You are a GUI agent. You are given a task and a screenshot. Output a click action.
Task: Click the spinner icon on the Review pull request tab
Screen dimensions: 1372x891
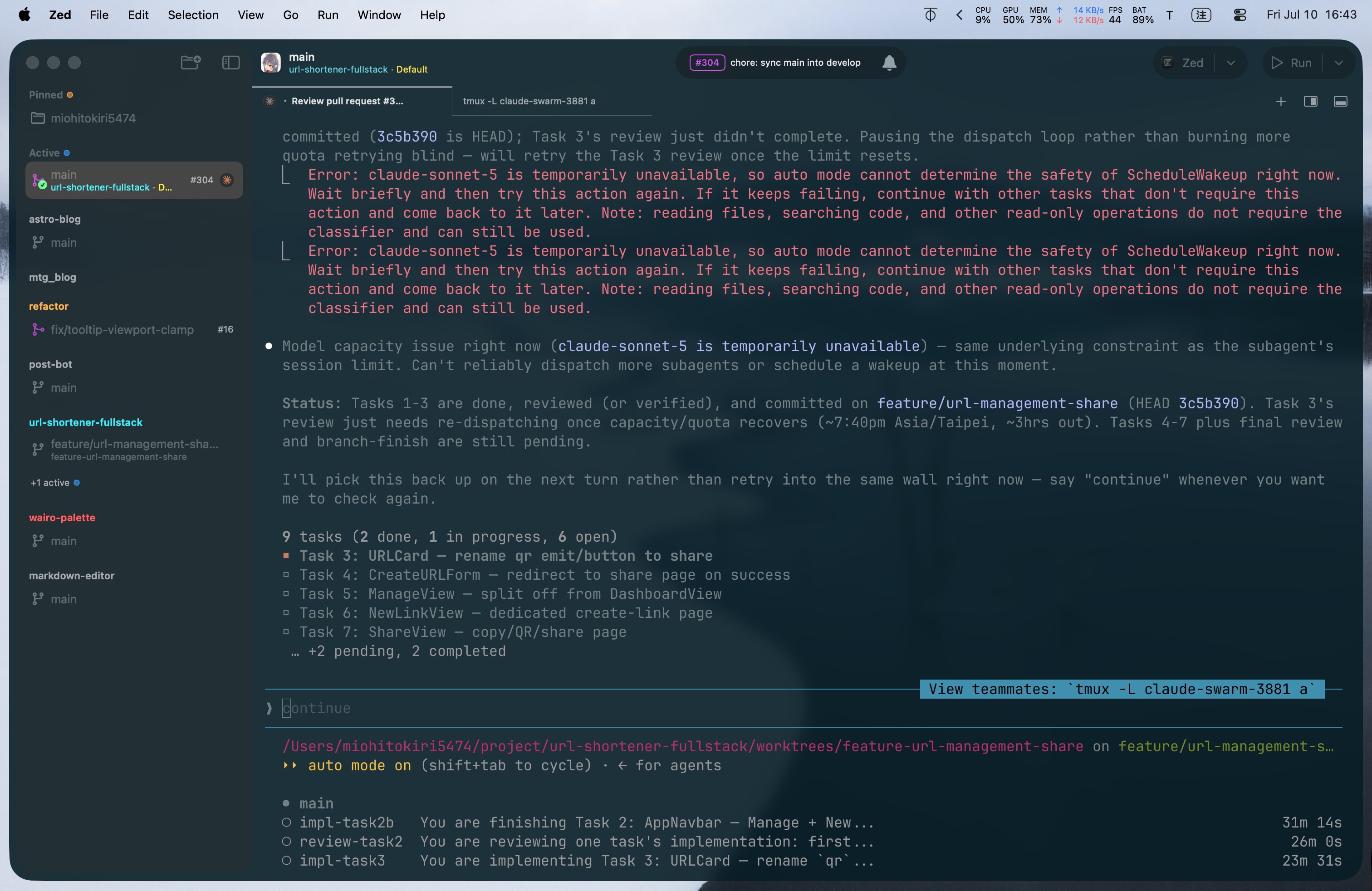pos(269,101)
